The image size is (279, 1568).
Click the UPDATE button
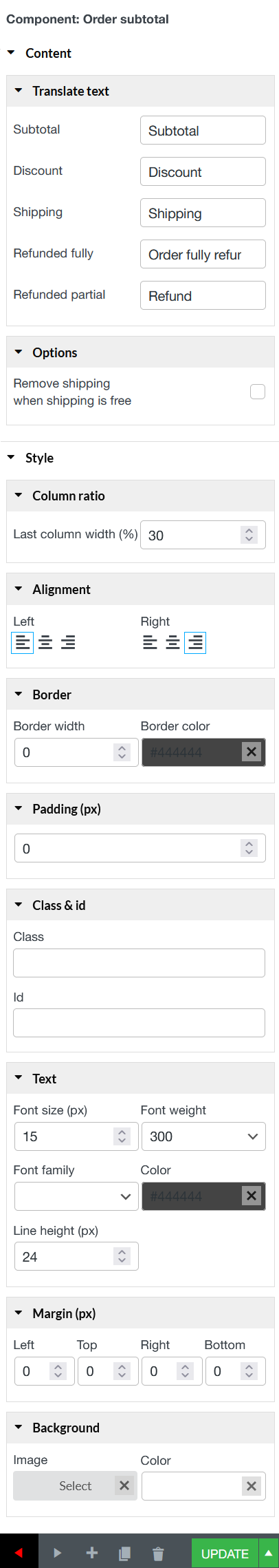coord(225,1553)
